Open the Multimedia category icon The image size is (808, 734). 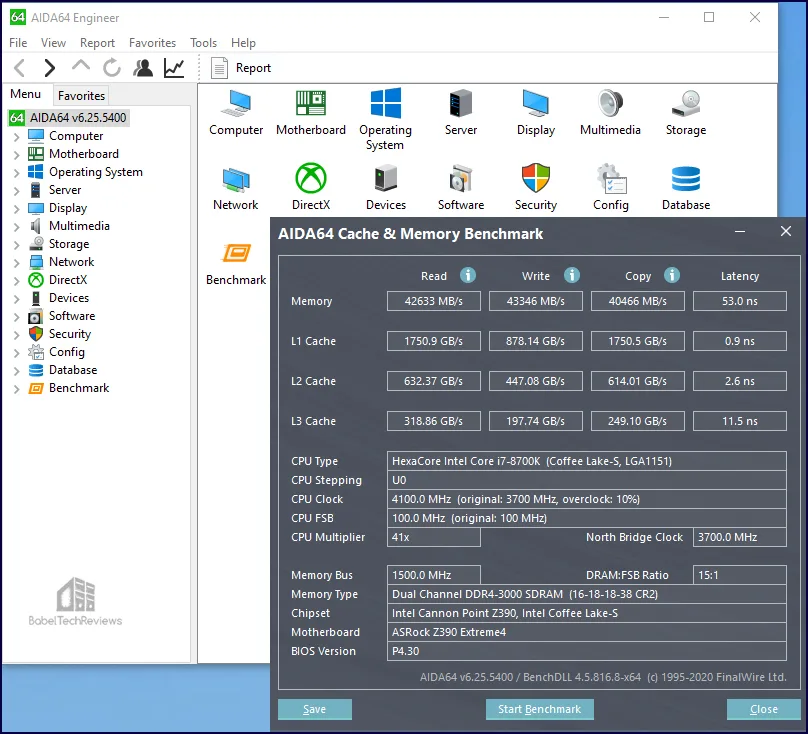[x=610, y=112]
